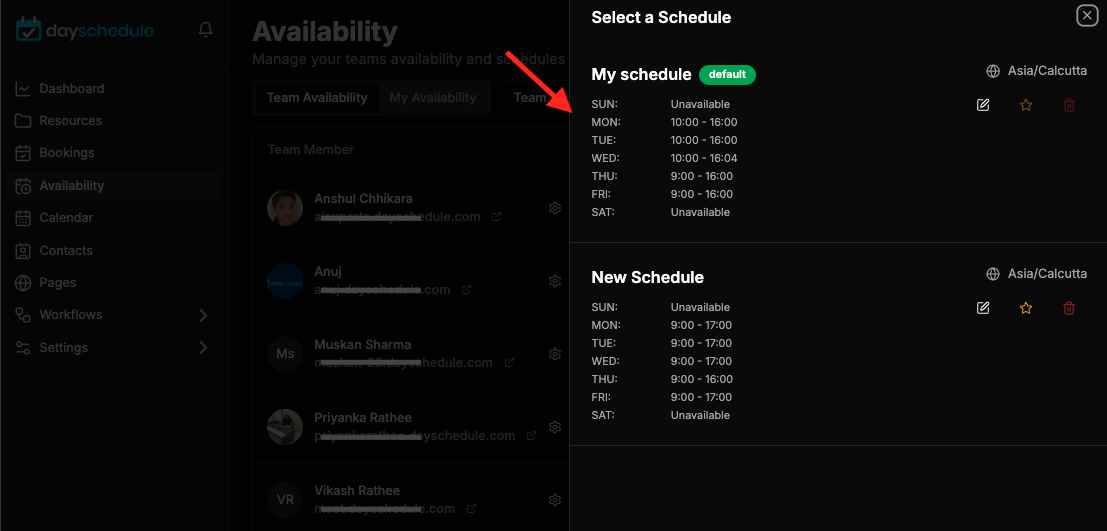
Task: Select the Team Availability tab
Action: pyautogui.click(x=317, y=97)
